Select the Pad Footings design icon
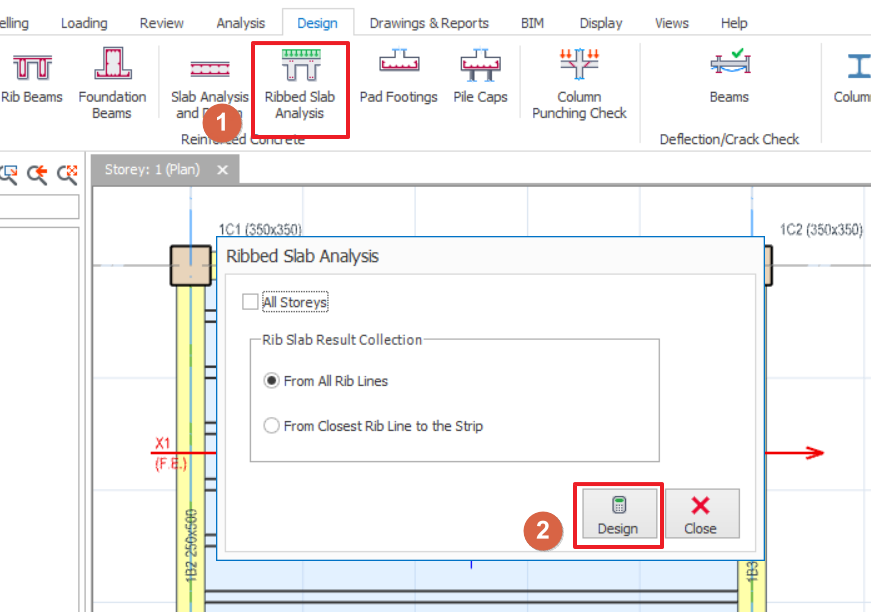This screenshot has width=871, height=612. [398, 78]
